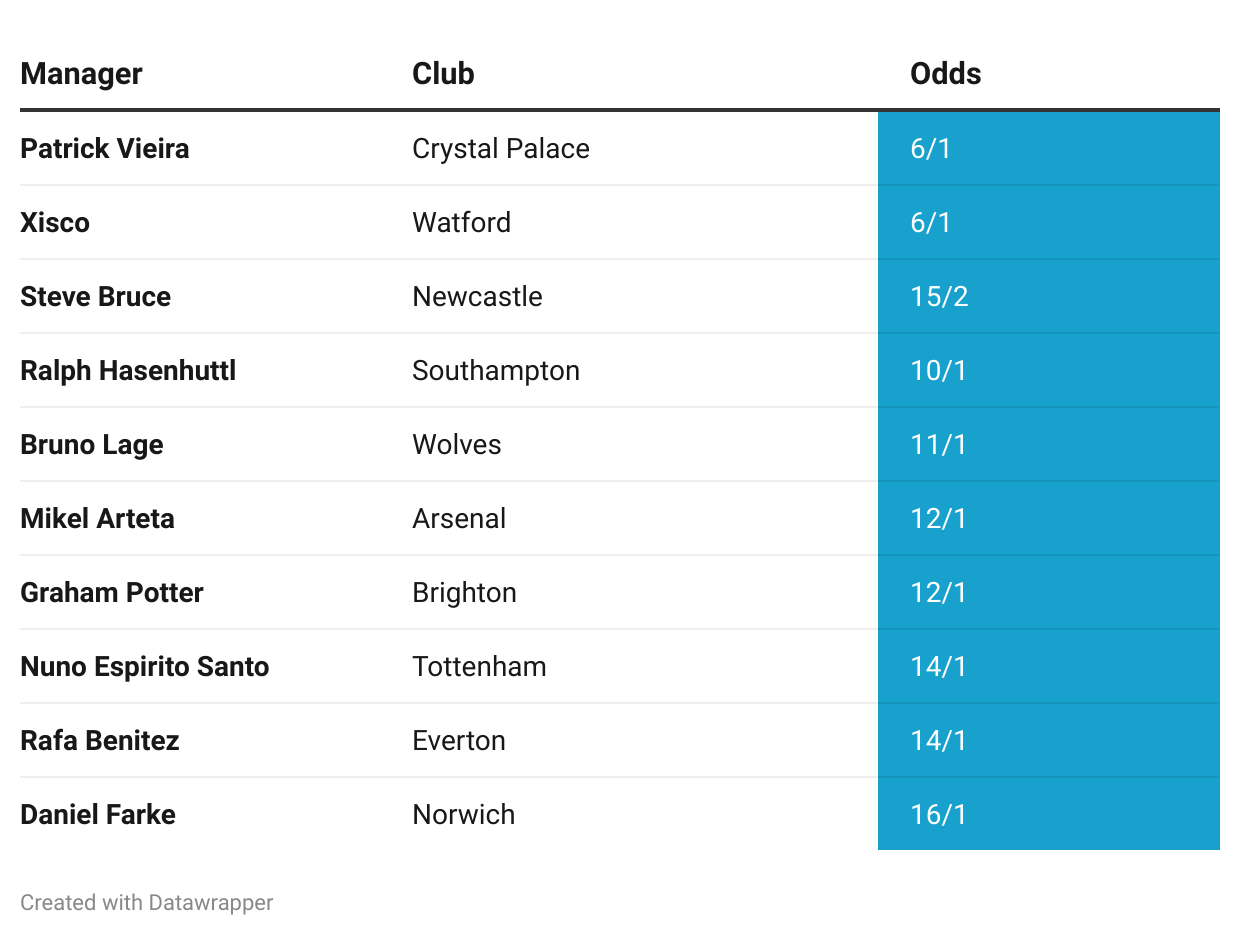Image resolution: width=1240 pixels, height=936 pixels.
Task: Select the Bruno Lage row name
Action: pyautogui.click(x=92, y=445)
